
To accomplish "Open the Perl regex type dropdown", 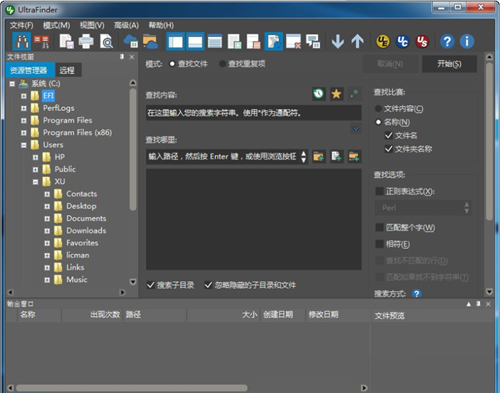I will tap(423, 208).
